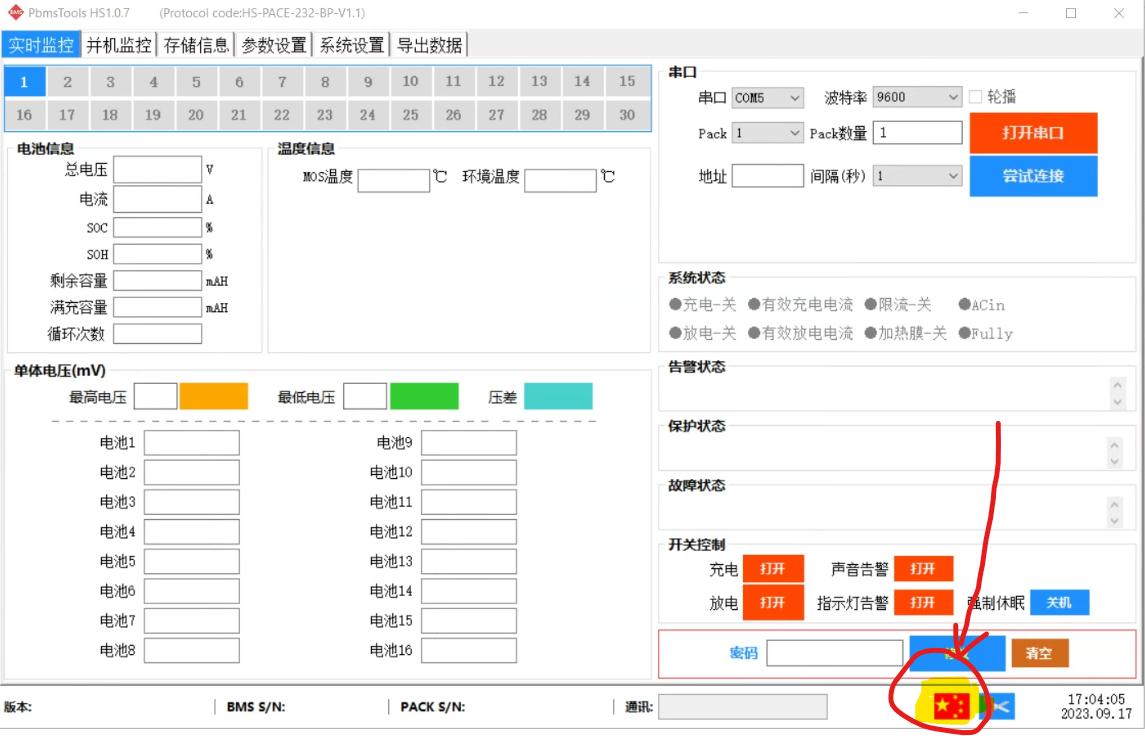This screenshot has width=1145, height=736.
Task: Expand the 波特率 9600 dropdown
Action: coord(917,97)
